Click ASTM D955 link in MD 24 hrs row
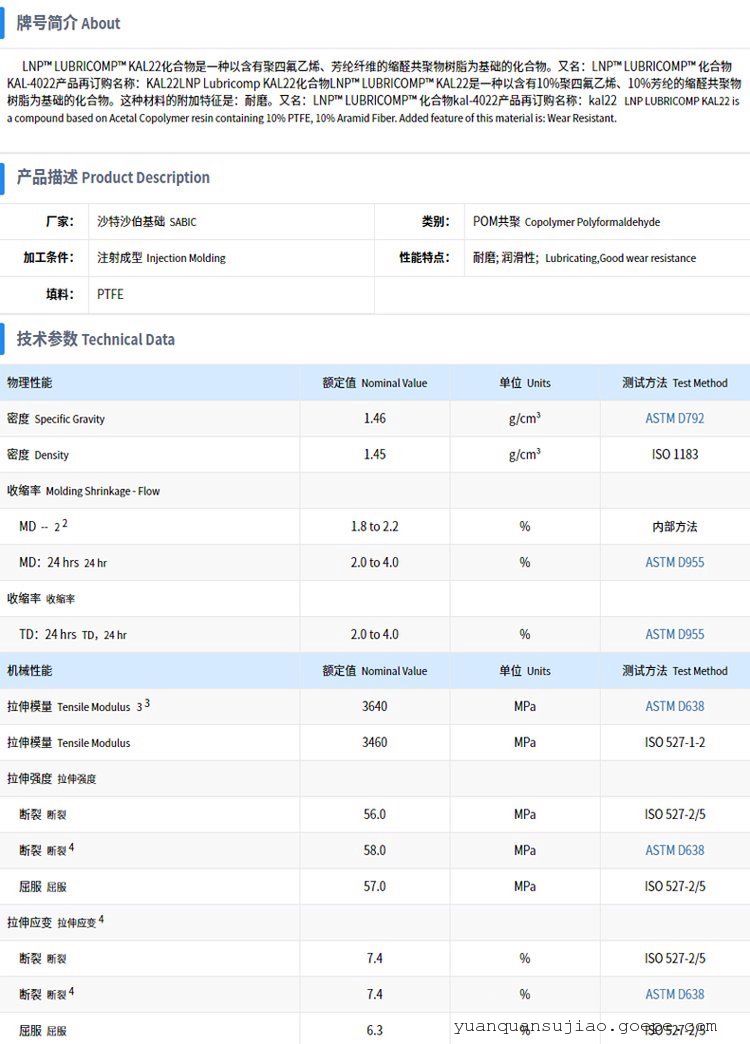This screenshot has height=1044, width=750. tap(674, 562)
